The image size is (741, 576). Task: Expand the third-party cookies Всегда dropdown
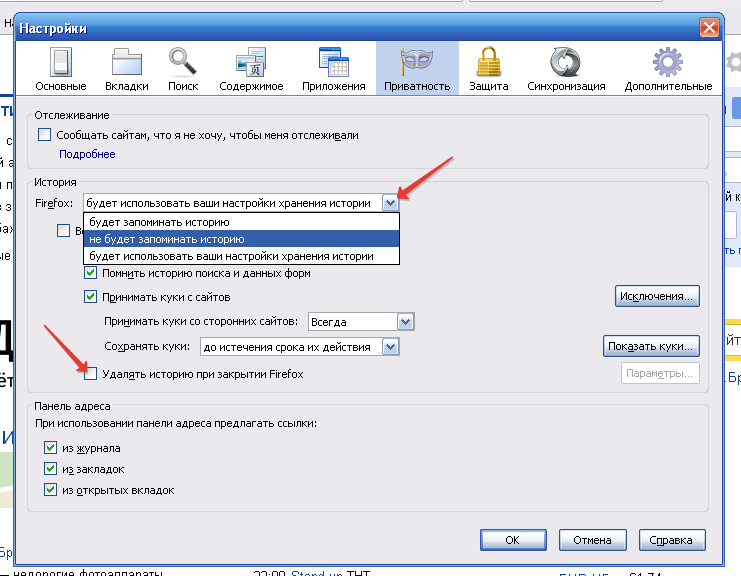tap(405, 322)
